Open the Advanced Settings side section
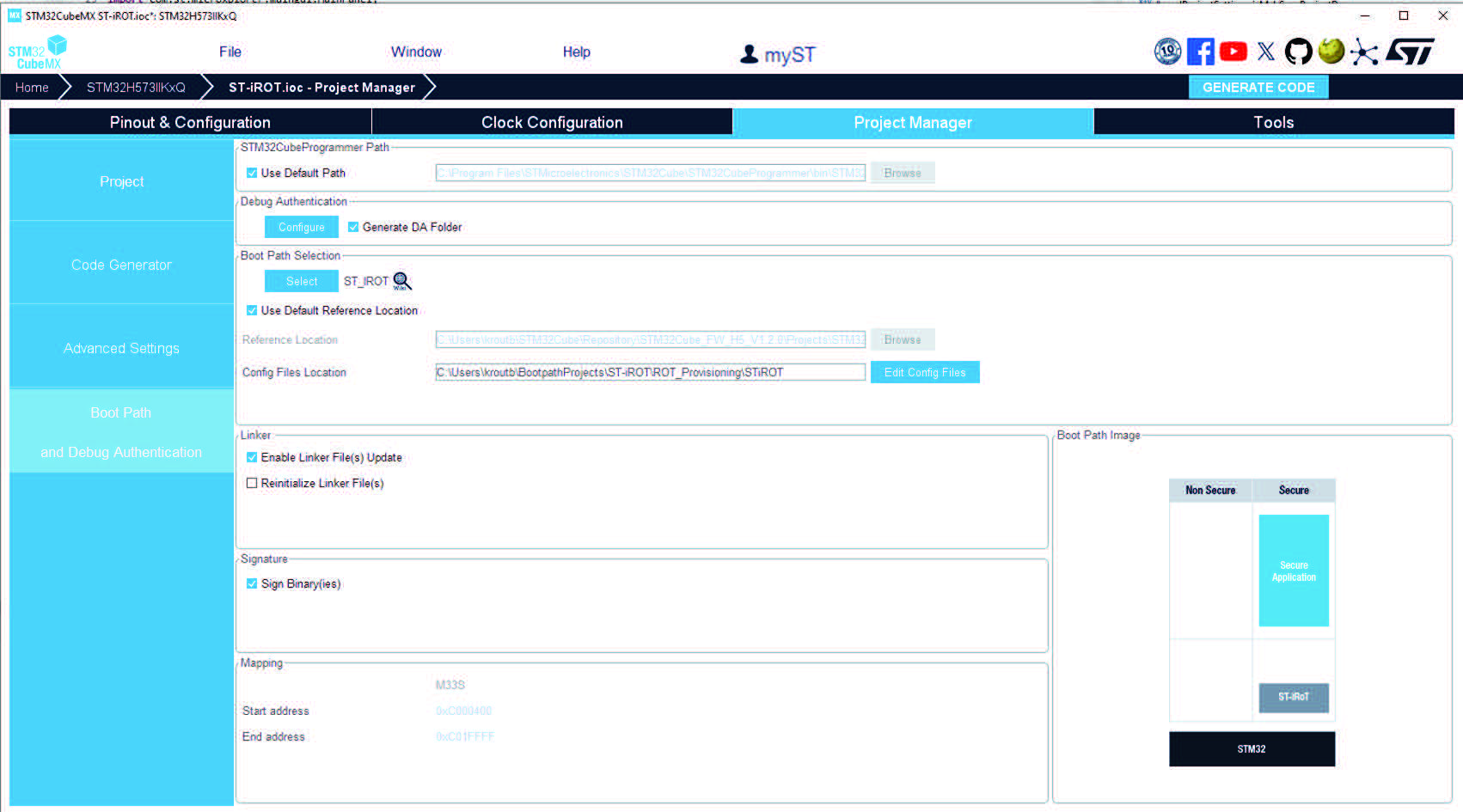 click(121, 348)
